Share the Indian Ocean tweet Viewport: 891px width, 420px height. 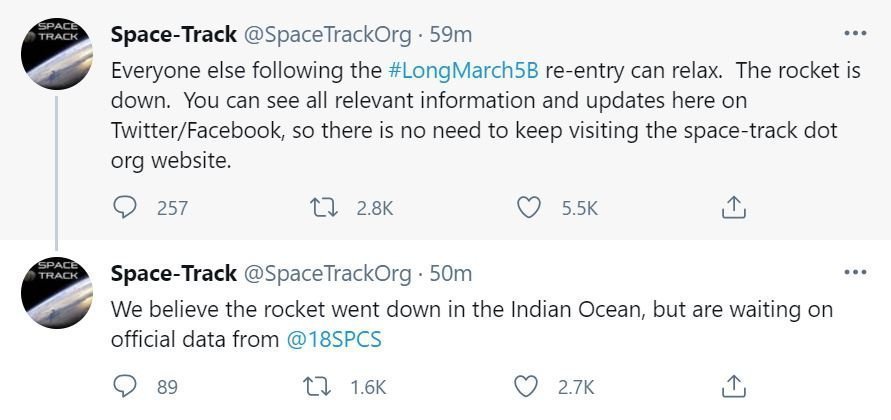pos(733,387)
